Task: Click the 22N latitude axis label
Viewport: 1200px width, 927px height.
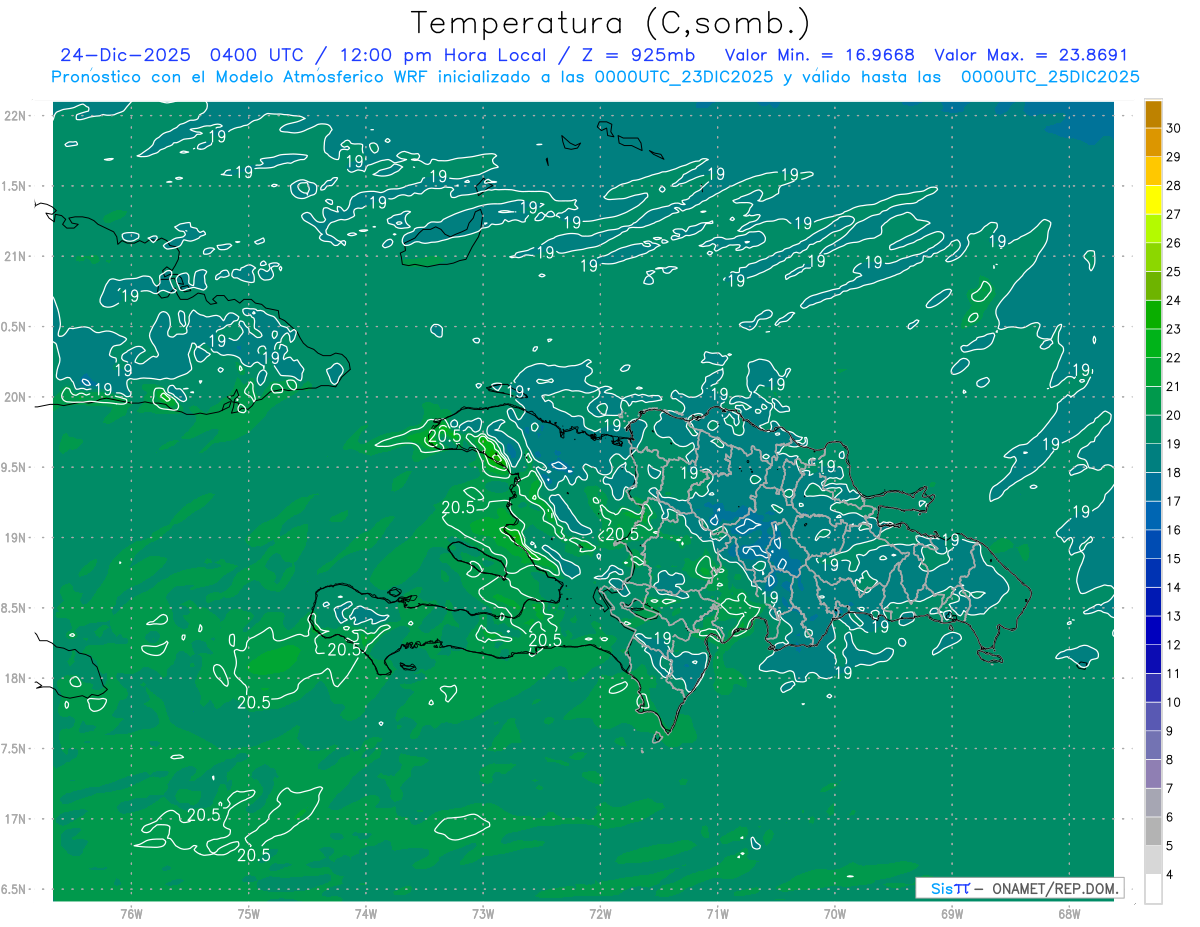Action: pyautogui.click(x=14, y=116)
